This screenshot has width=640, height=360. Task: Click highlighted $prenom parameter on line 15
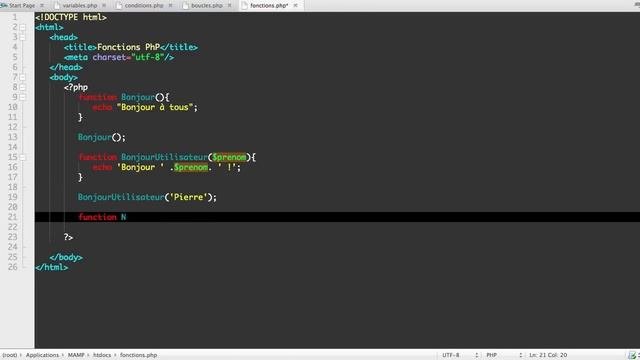229,157
